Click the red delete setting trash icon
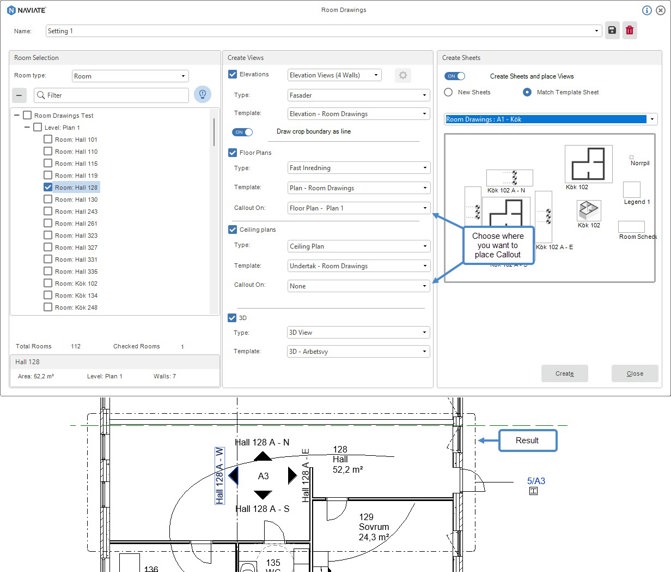 point(629,31)
